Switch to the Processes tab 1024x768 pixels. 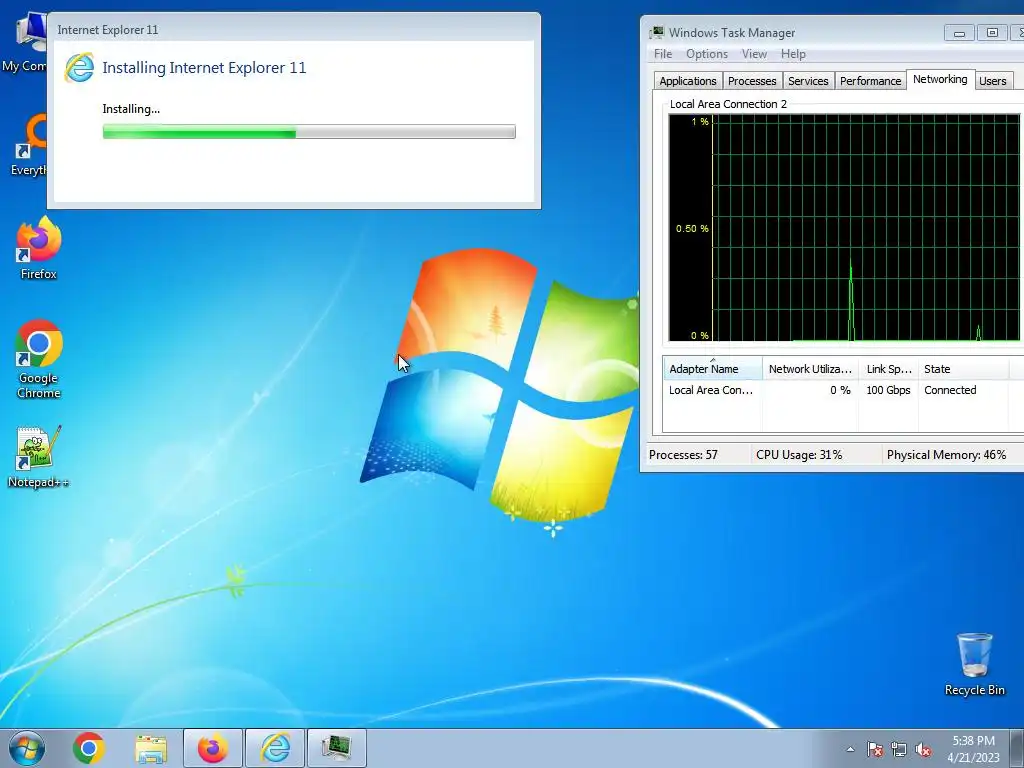(752, 81)
